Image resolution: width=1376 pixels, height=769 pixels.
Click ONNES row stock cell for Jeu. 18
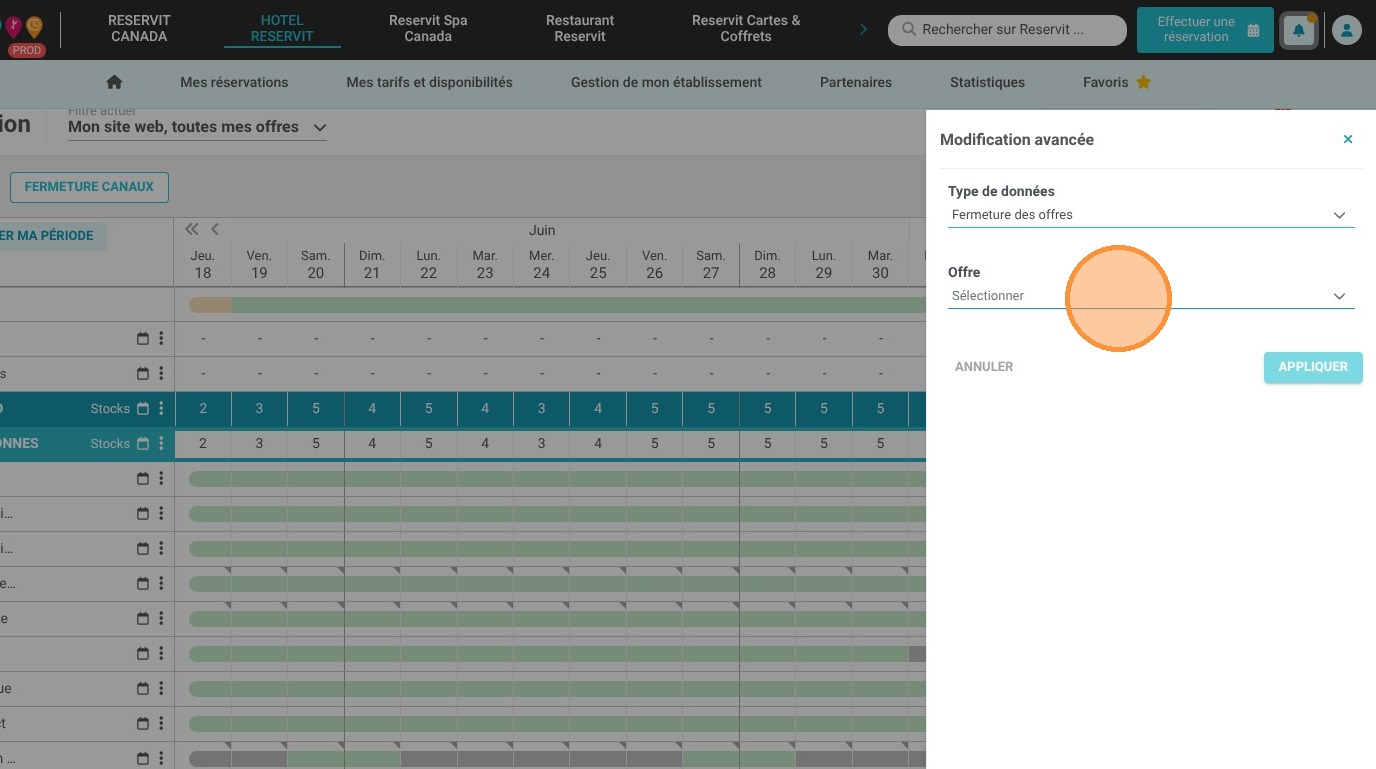(x=203, y=443)
